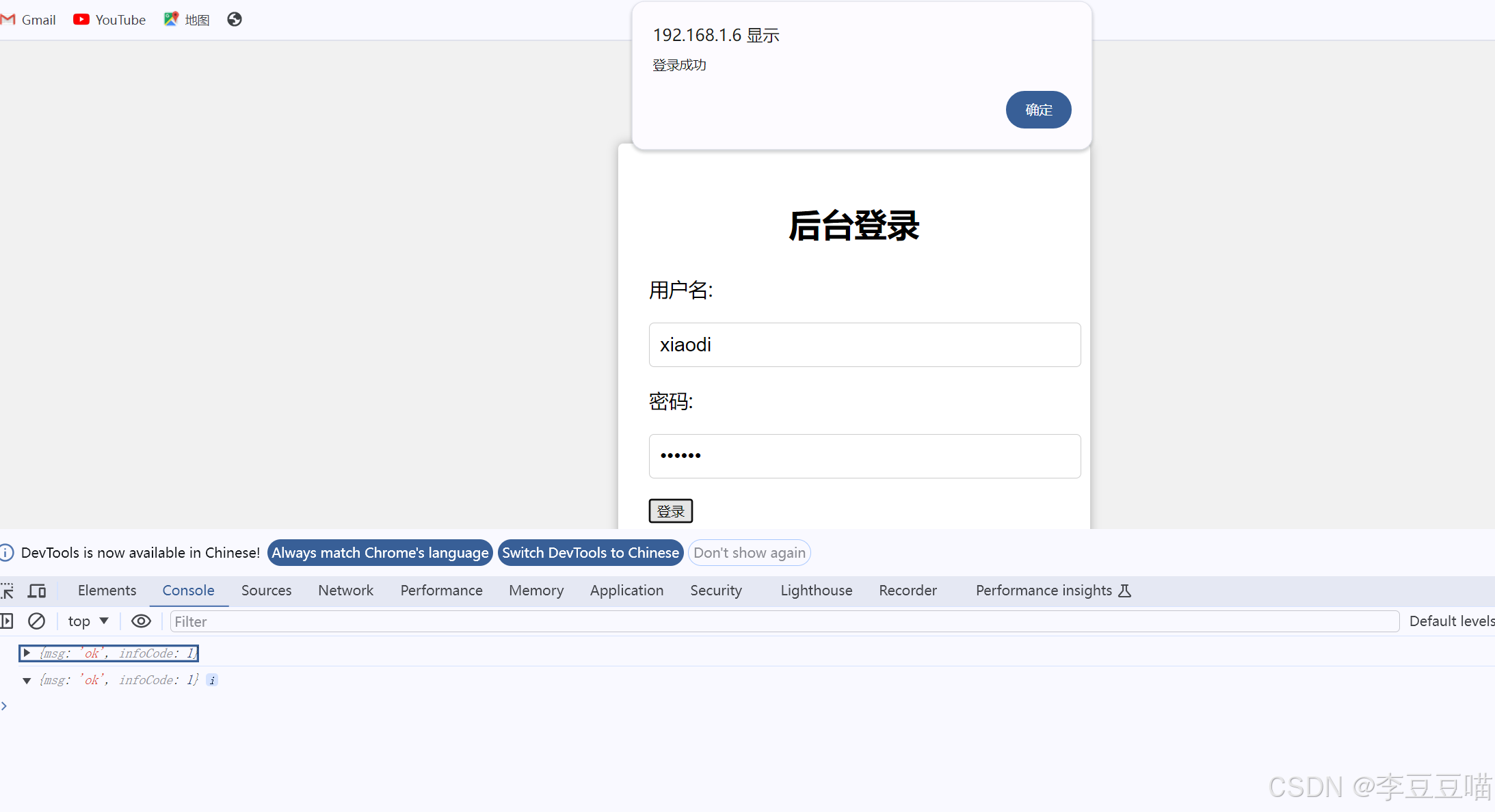Open the top execution context dropdown

click(87, 621)
